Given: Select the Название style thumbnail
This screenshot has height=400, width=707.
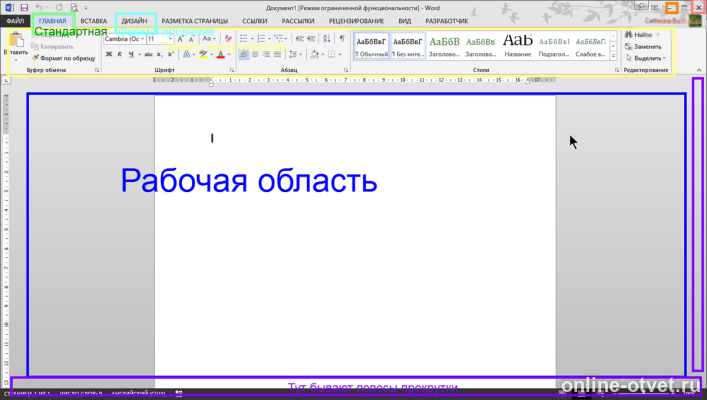Looking at the screenshot, I should (x=518, y=46).
